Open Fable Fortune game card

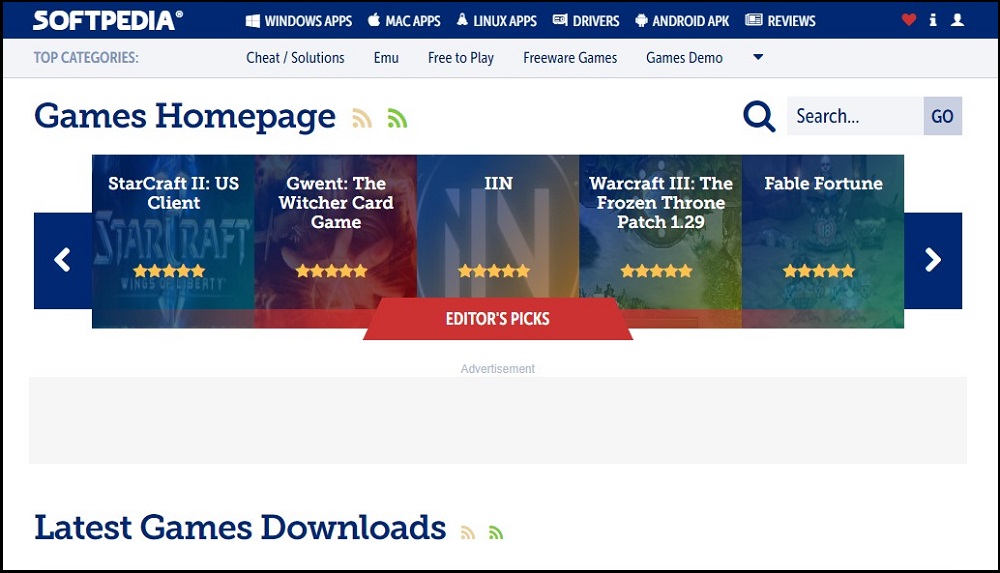pos(823,241)
